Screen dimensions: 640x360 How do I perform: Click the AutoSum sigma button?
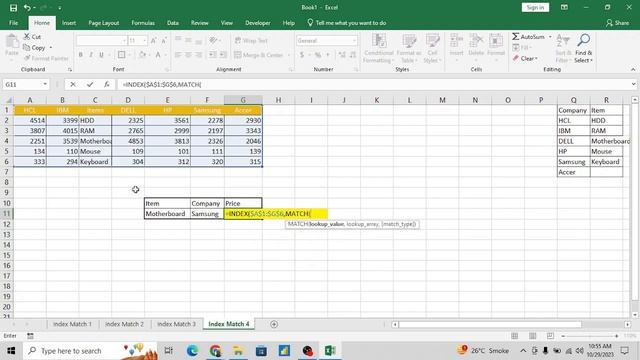tap(528, 37)
